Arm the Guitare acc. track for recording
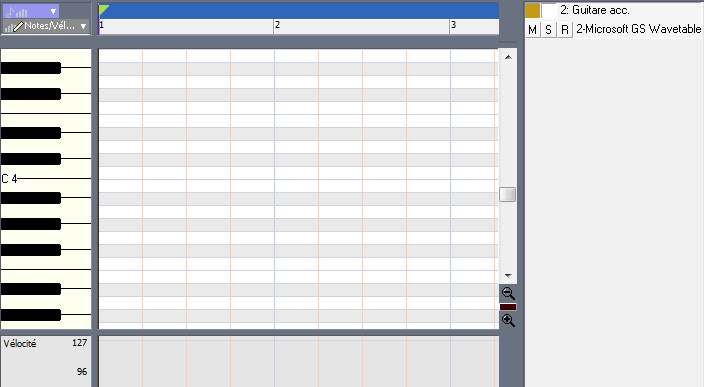This screenshot has height=387, width=704. 565,30
